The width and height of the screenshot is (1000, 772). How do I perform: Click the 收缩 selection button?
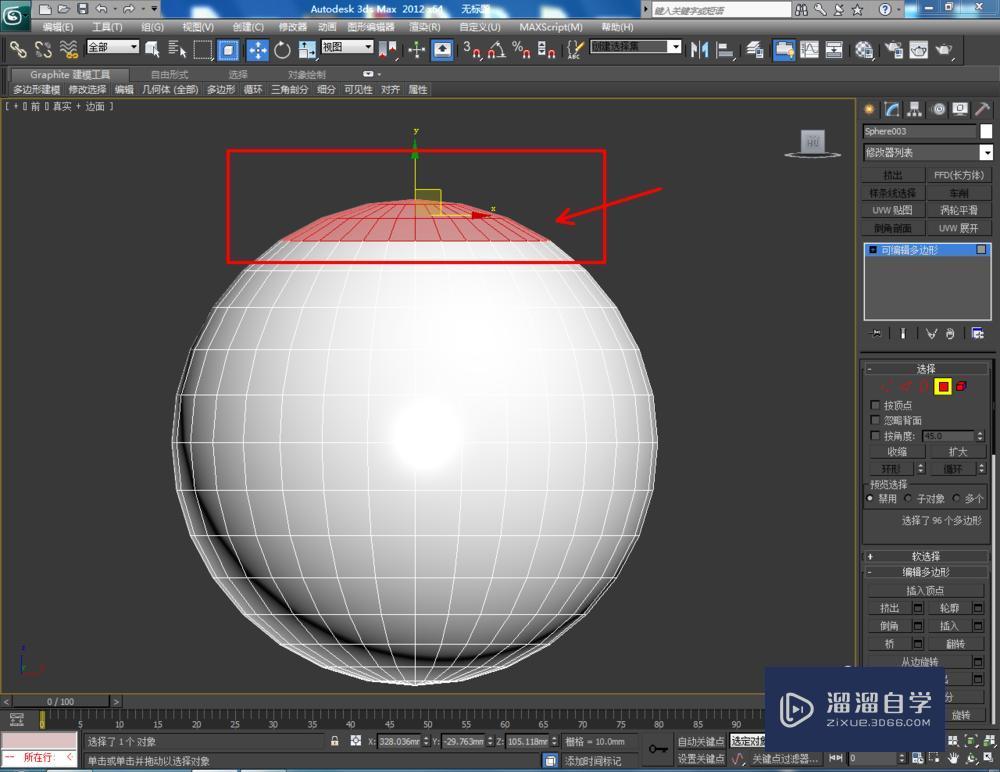[897, 451]
